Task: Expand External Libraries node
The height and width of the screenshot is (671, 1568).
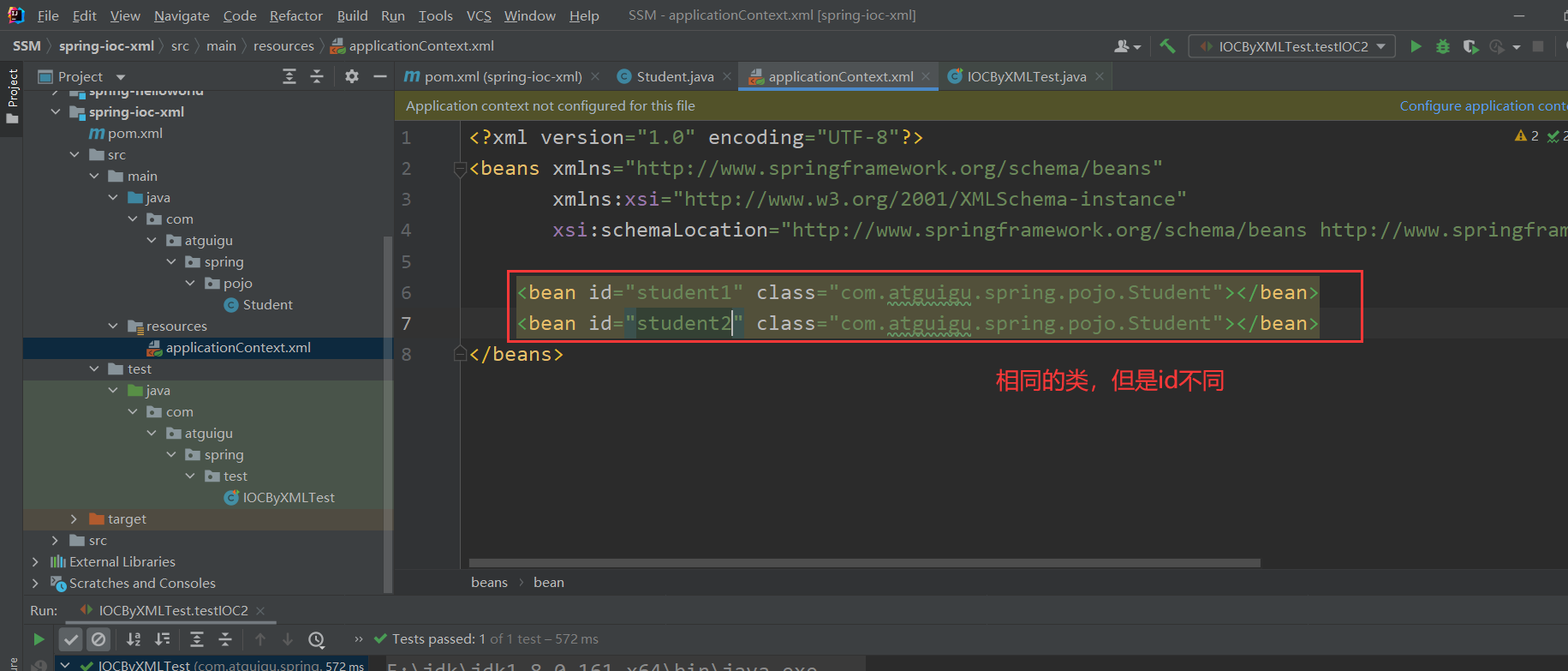Action: (x=35, y=562)
